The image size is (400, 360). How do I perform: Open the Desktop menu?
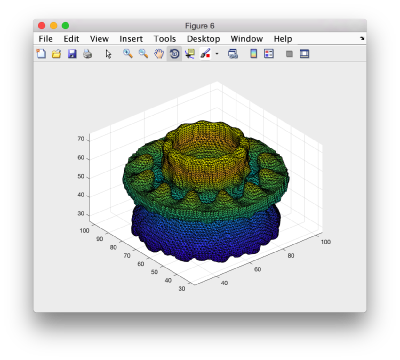(x=203, y=39)
